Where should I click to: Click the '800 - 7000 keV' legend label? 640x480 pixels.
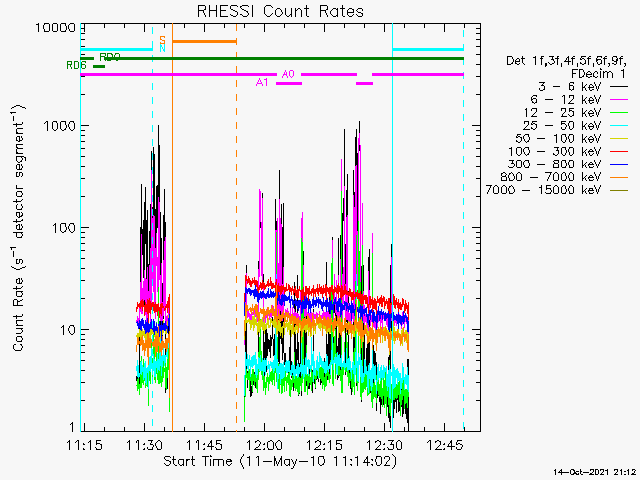click(551, 177)
